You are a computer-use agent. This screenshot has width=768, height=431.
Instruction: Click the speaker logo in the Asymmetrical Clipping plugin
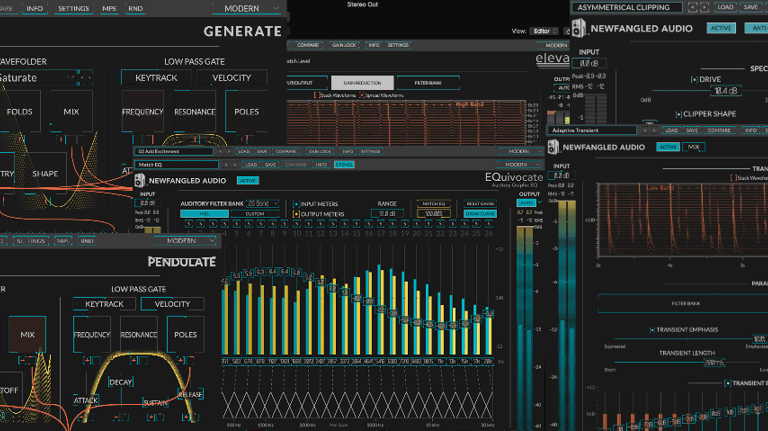point(579,28)
